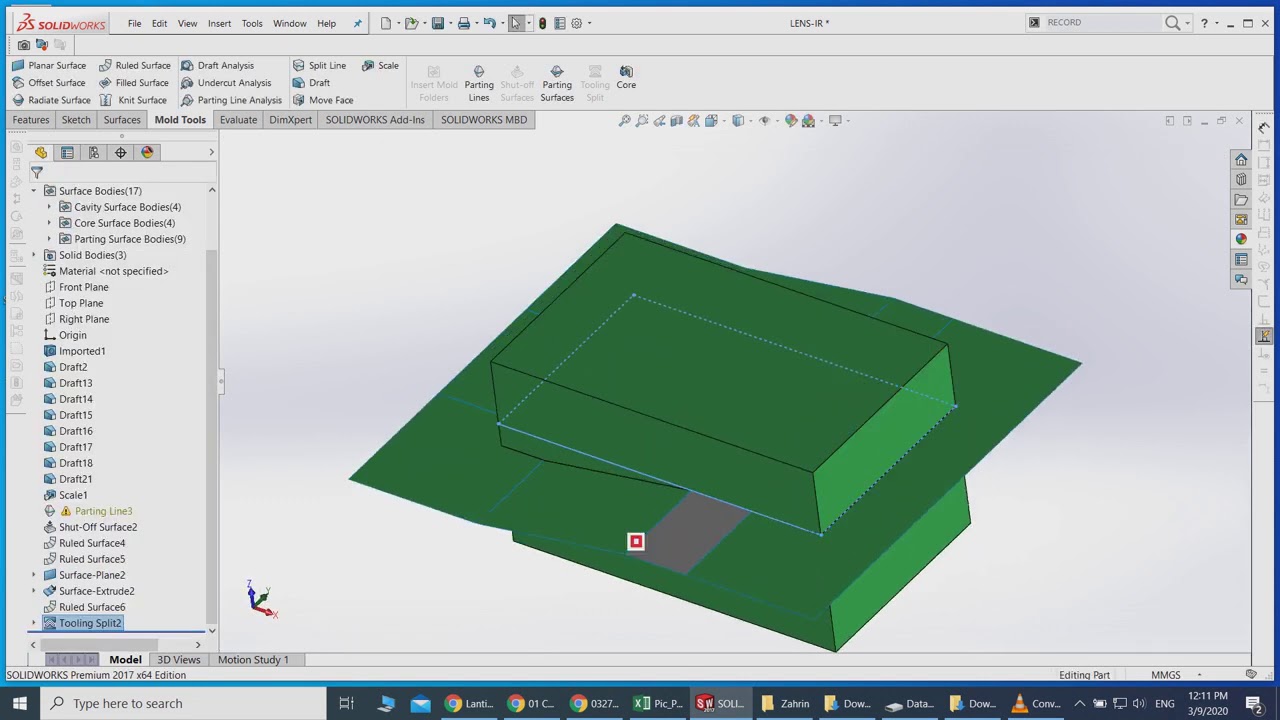
Task: Open the Options gear icon
Action: 577,23
